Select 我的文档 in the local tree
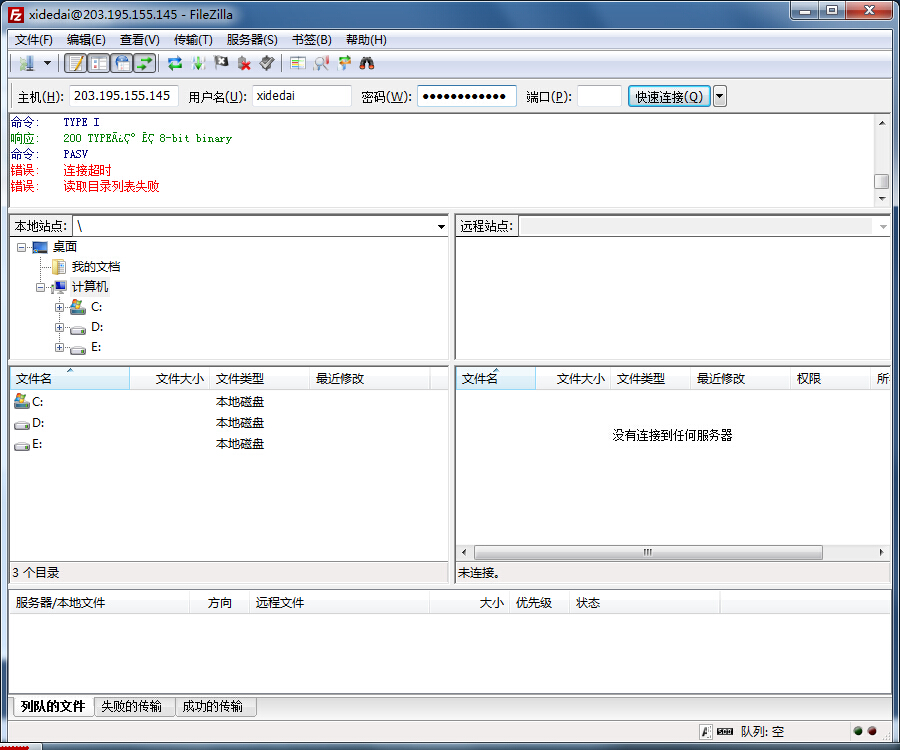Viewport: 900px width, 750px height. click(x=96, y=267)
